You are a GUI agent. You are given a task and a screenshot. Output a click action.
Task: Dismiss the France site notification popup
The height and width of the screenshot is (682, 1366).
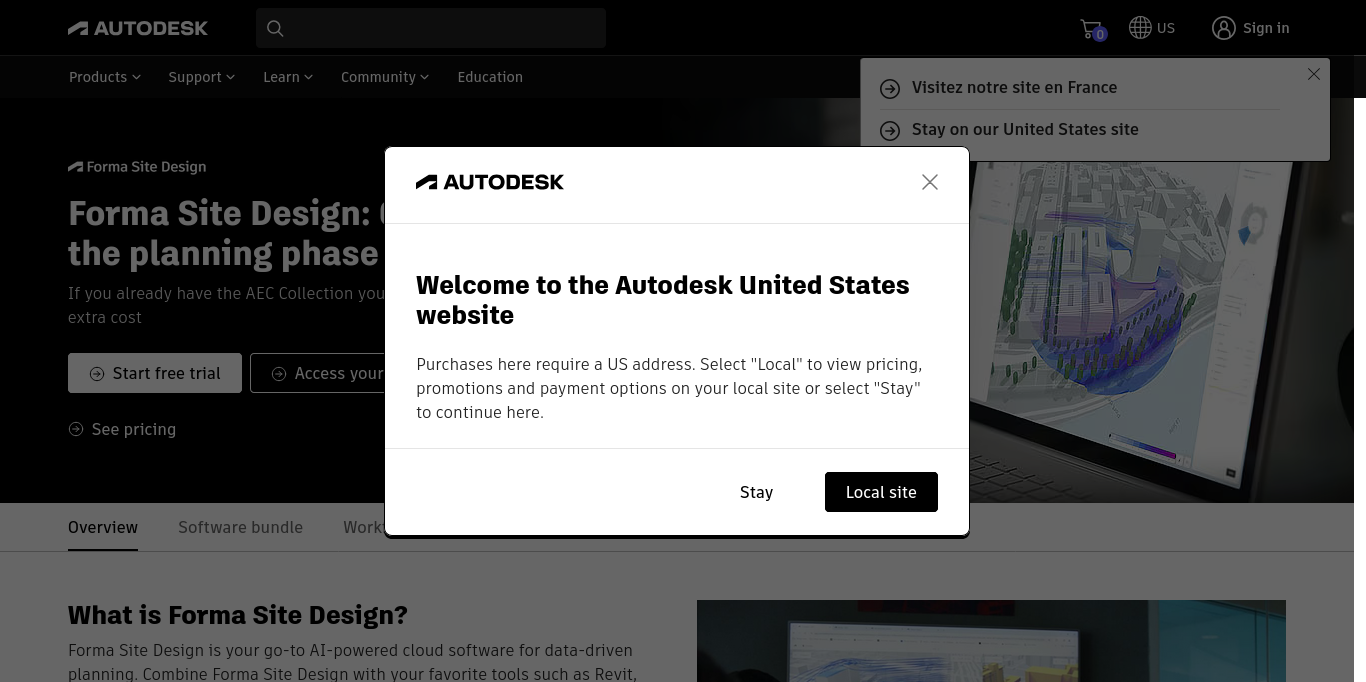click(x=1314, y=74)
